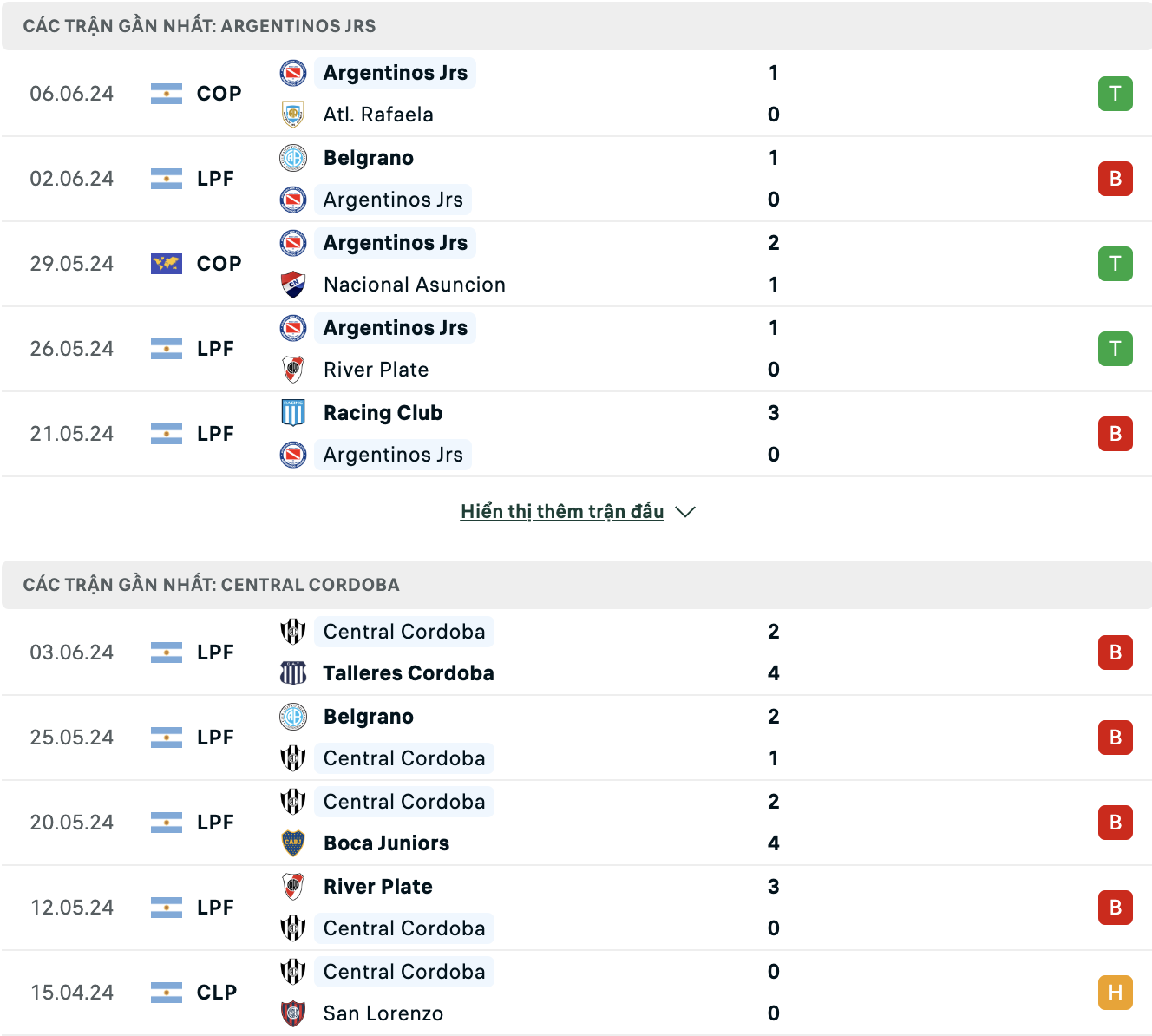Click the Boca Juniors crest icon

pos(293,843)
